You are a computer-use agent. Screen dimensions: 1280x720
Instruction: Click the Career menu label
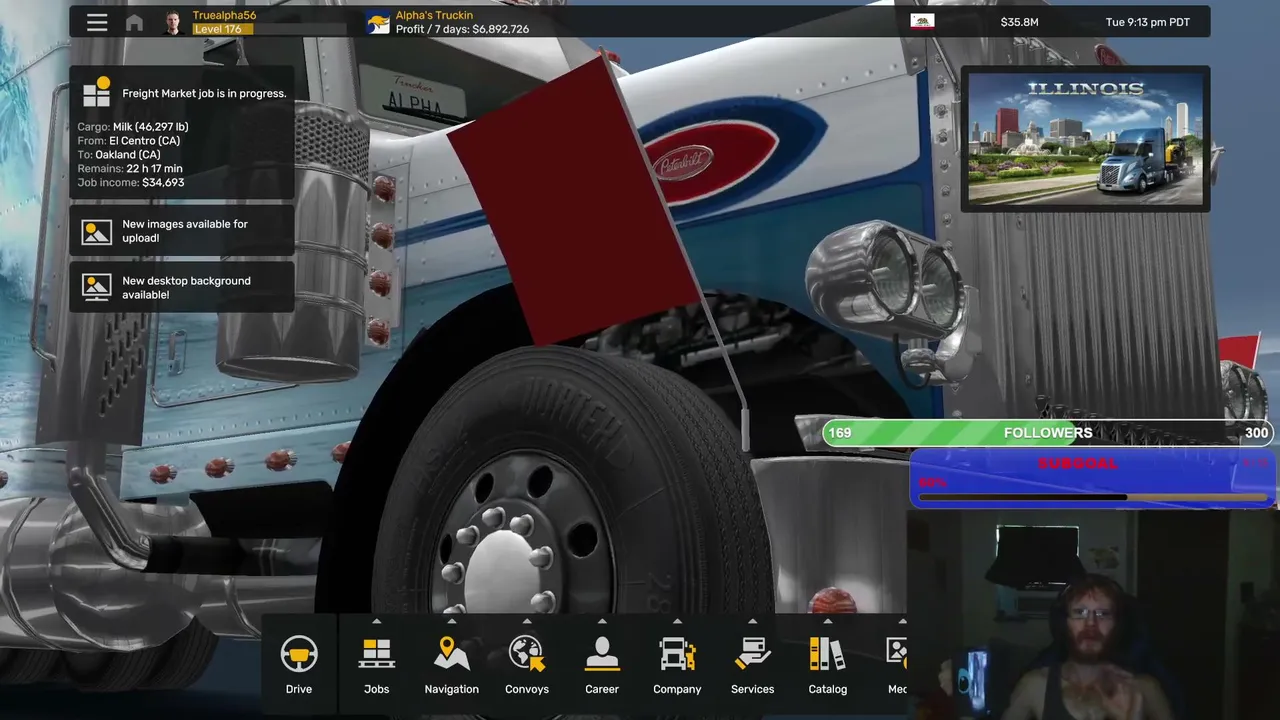(x=602, y=689)
